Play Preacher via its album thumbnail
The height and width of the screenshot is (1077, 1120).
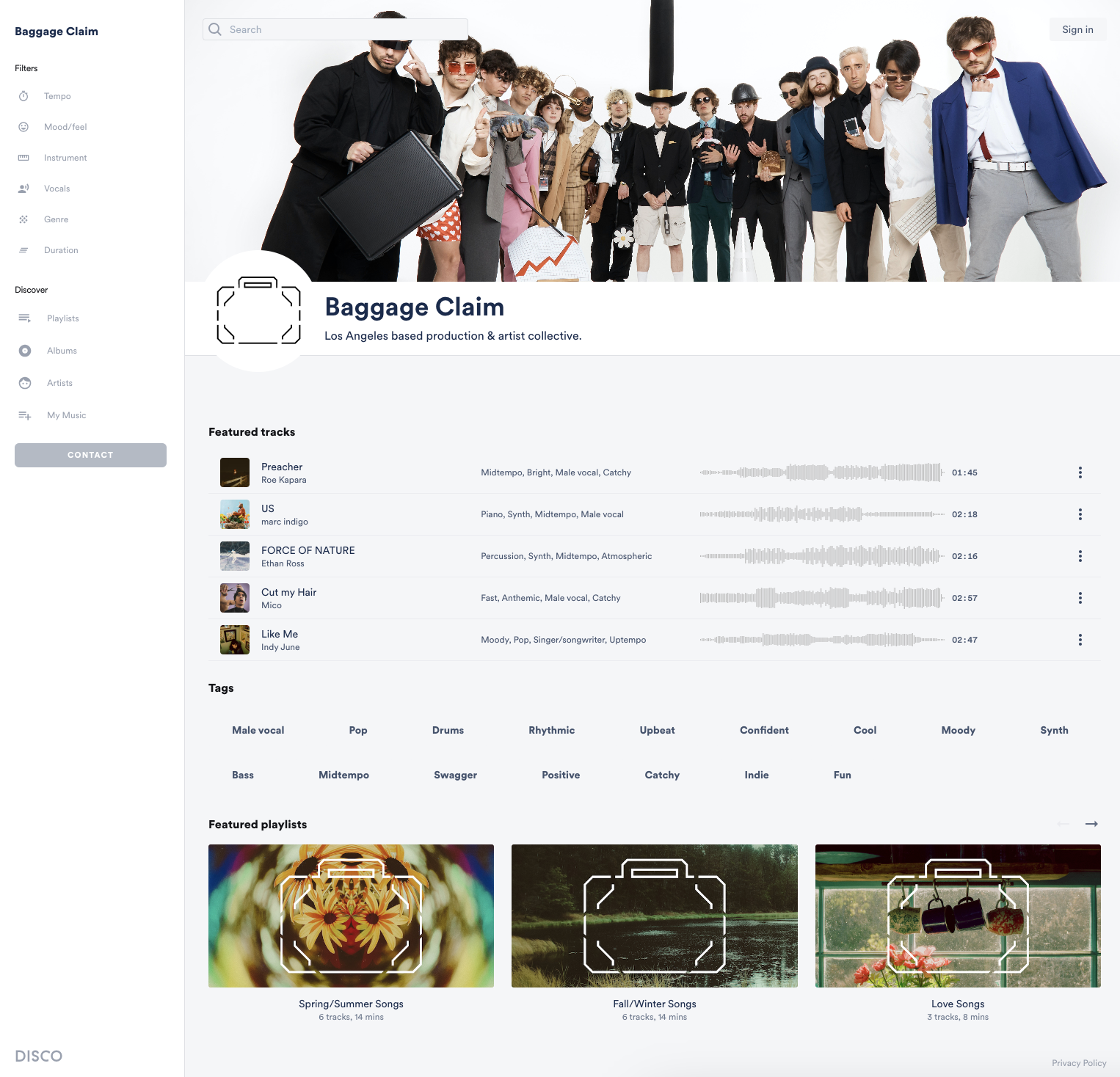tap(235, 472)
